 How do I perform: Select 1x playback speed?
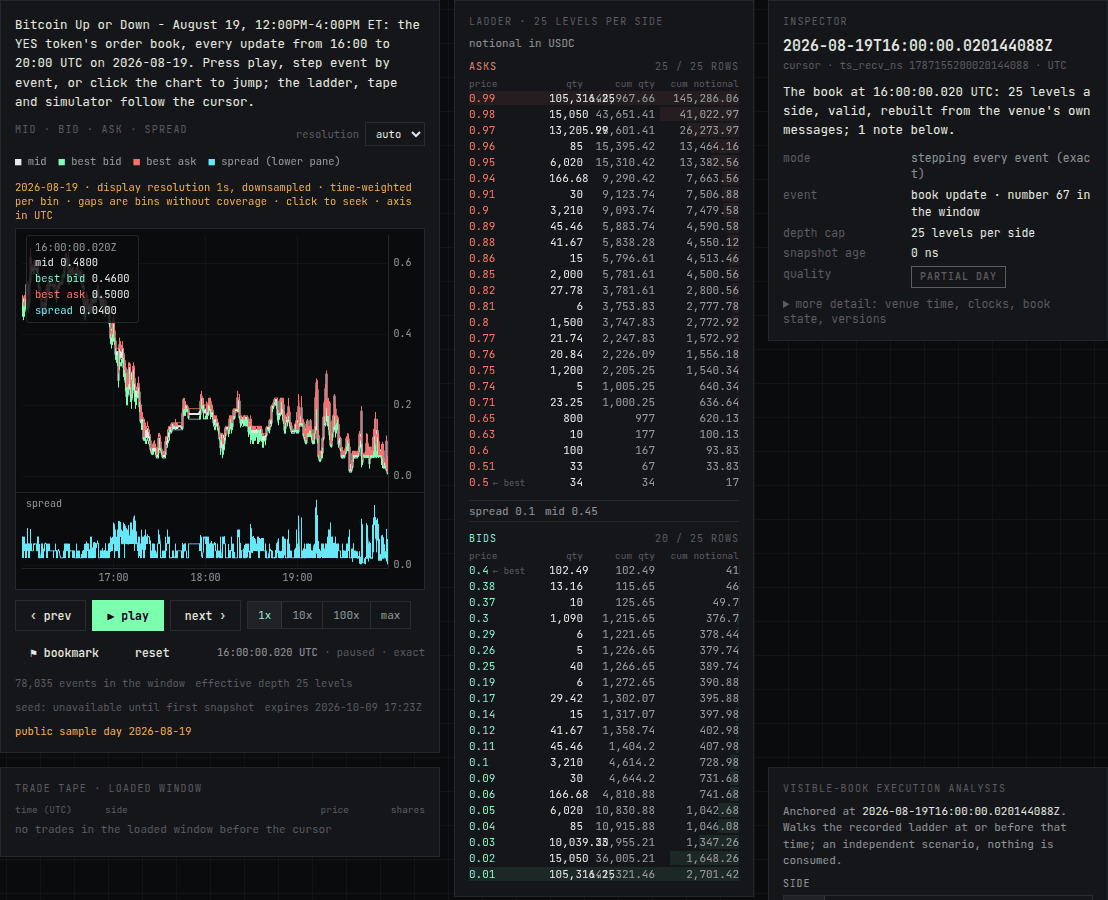coord(264,616)
